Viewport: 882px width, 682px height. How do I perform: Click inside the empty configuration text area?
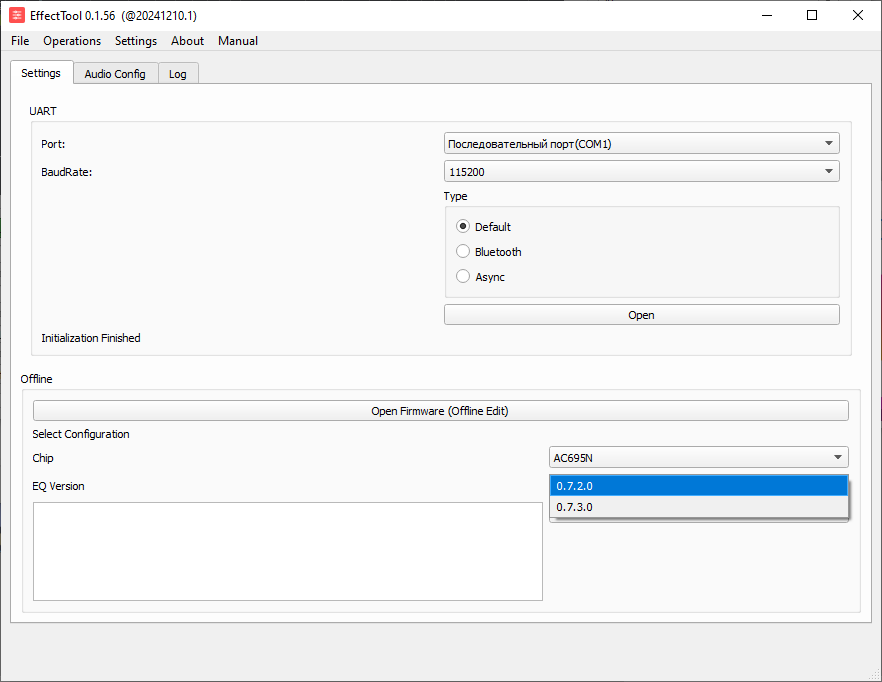click(x=287, y=550)
